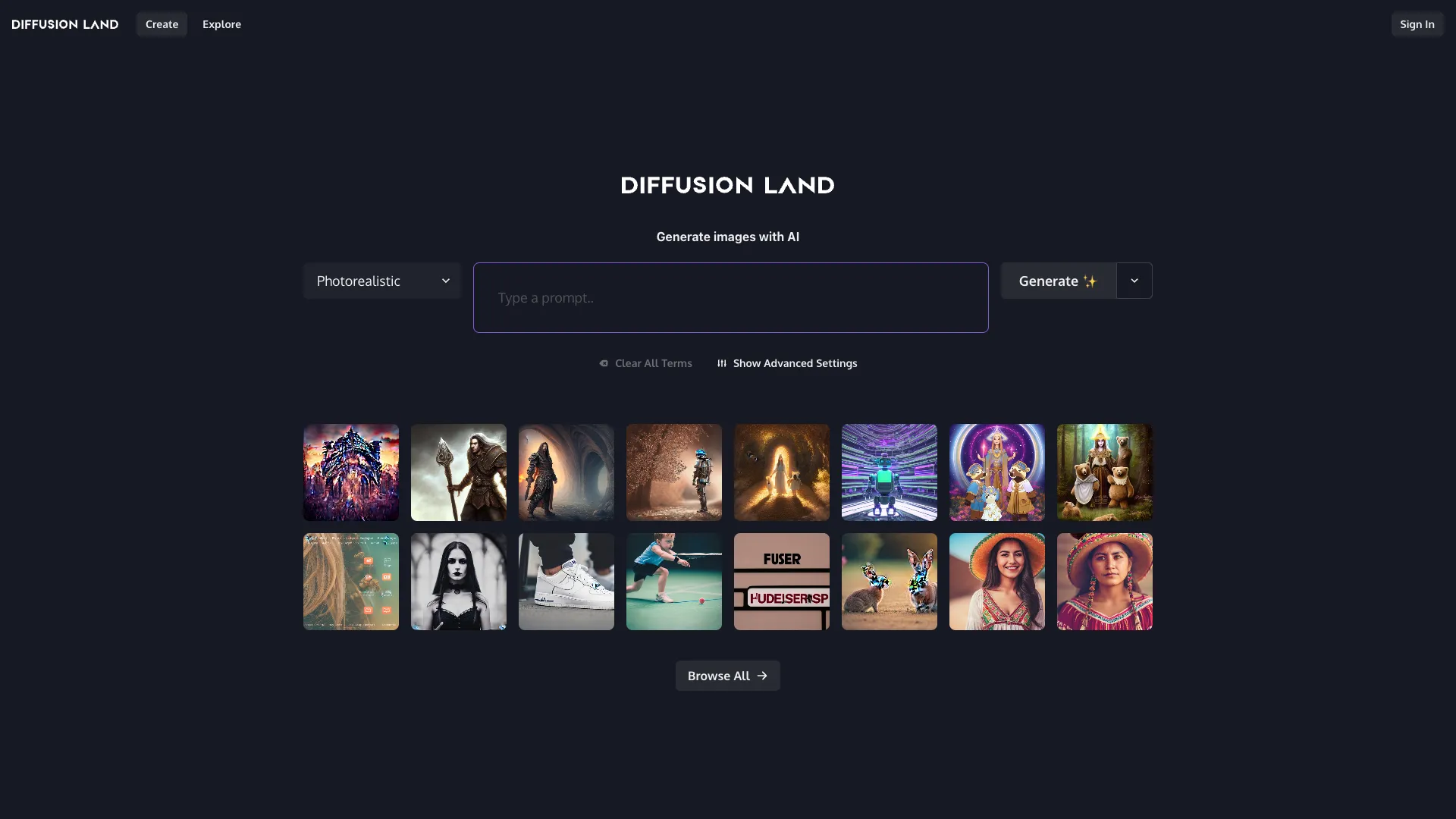1456x819 pixels.
Task: Click the Diffusion Land logo in header
Action: (x=65, y=24)
